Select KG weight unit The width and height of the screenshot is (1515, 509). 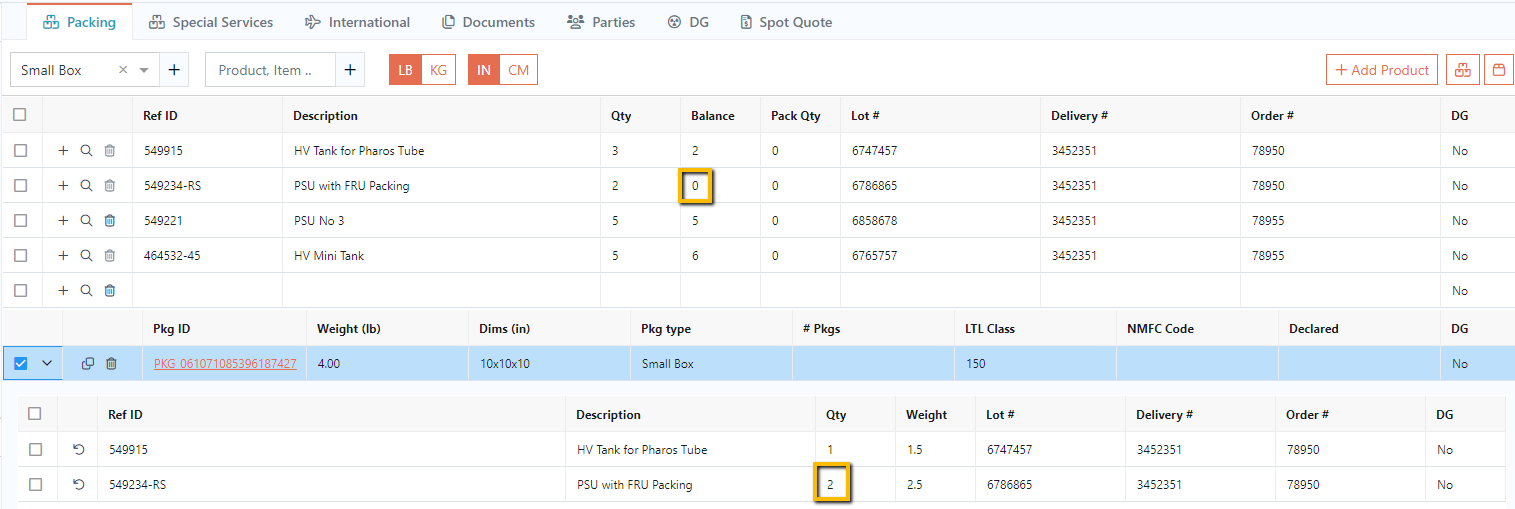tap(438, 70)
